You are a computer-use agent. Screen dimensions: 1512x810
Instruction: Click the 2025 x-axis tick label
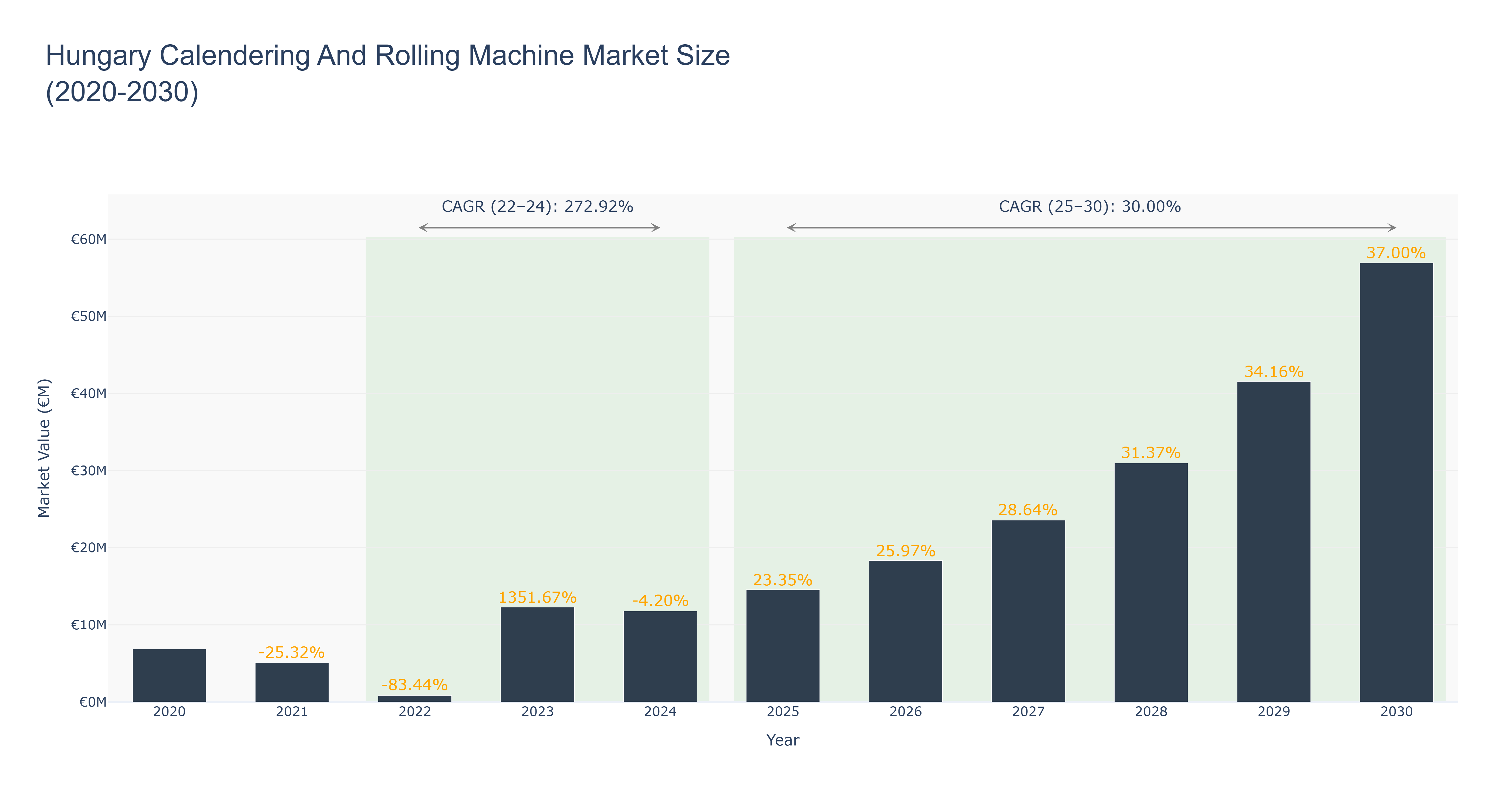[782, 711]
